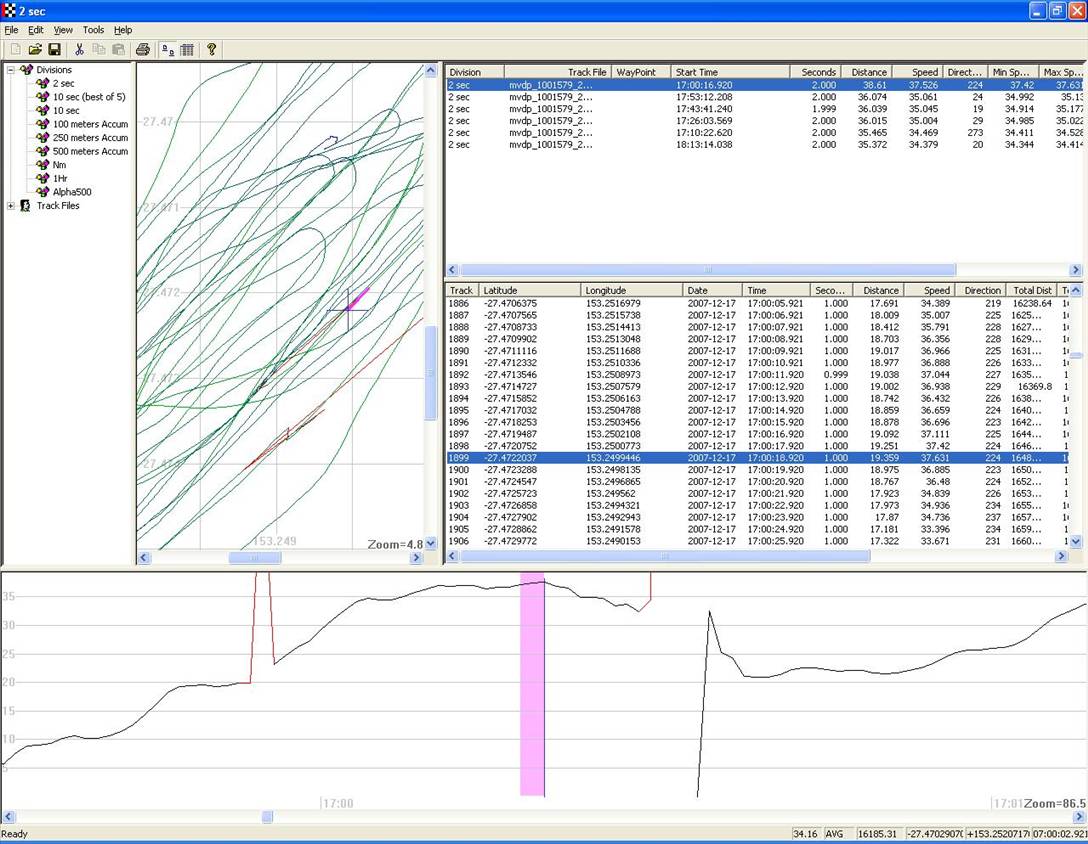Click the Cut scissors icon
This screenshot has width=1088, height=844.
pyautogui.click(x=79, y=49)
